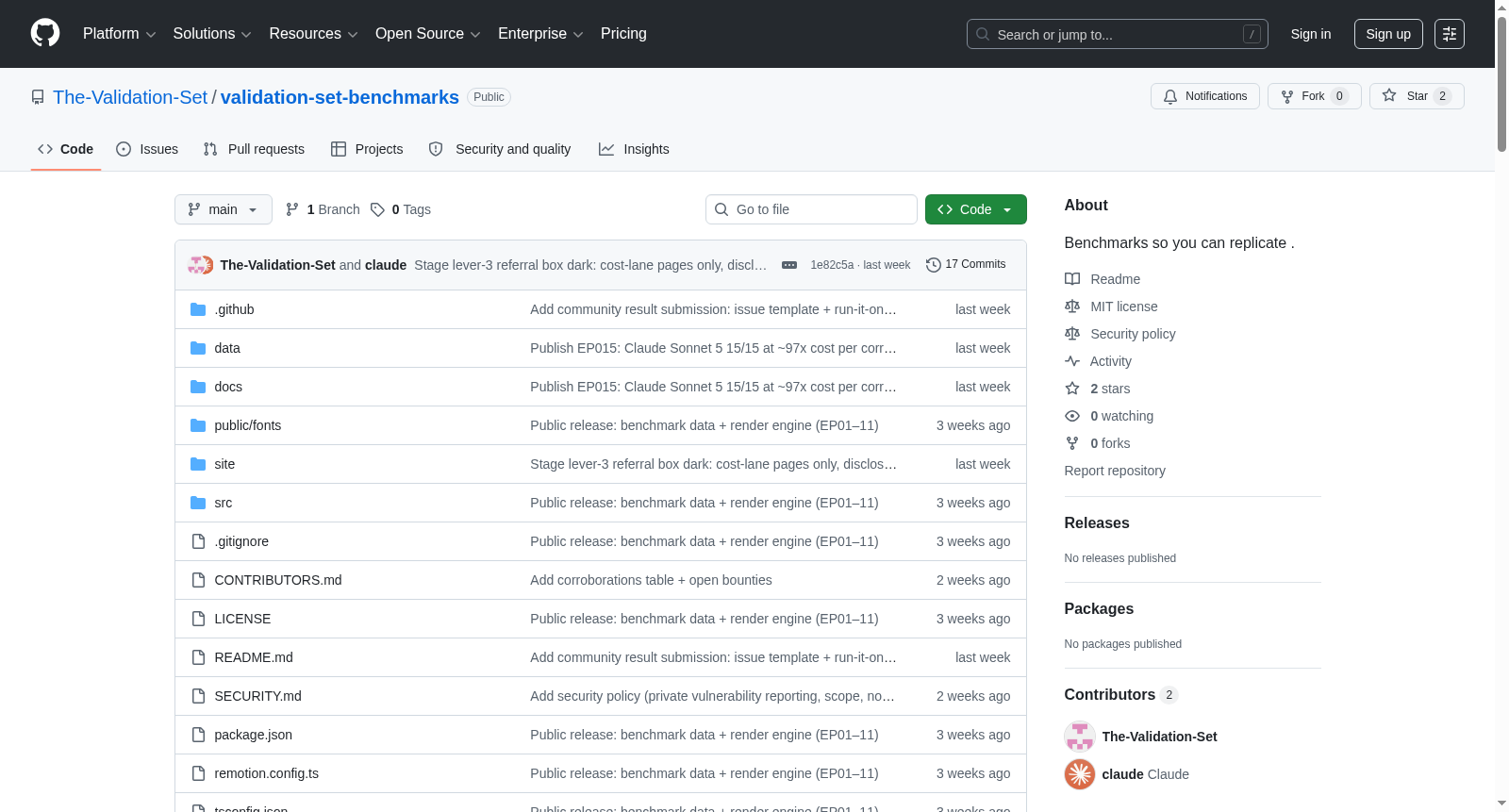Open the public/fonts folder name
The image size is (1509, 812).
248,425
